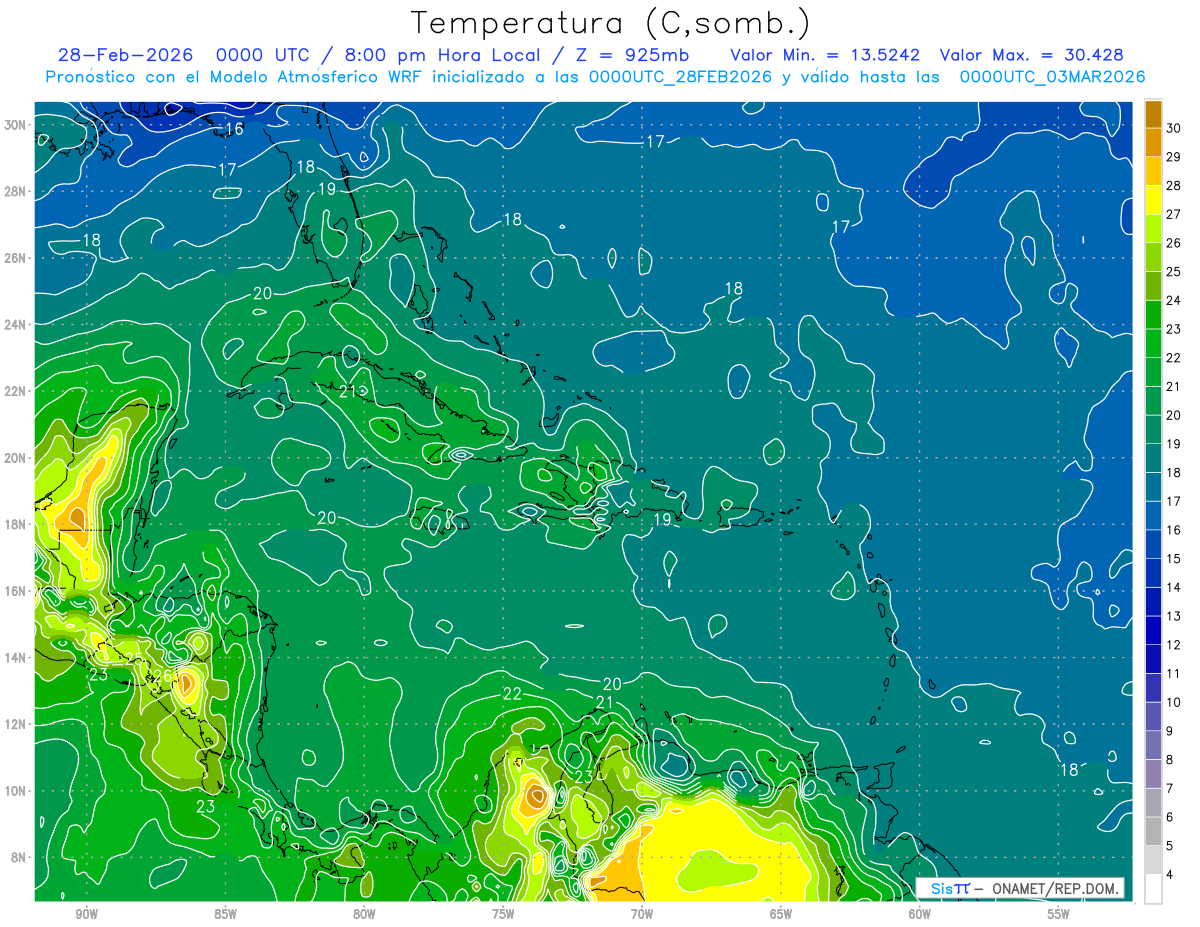This screenshot has height=927, width=1200.
Task: Pick the light gray swatch between 4 and 5
Action: [x=1153, y=860]
